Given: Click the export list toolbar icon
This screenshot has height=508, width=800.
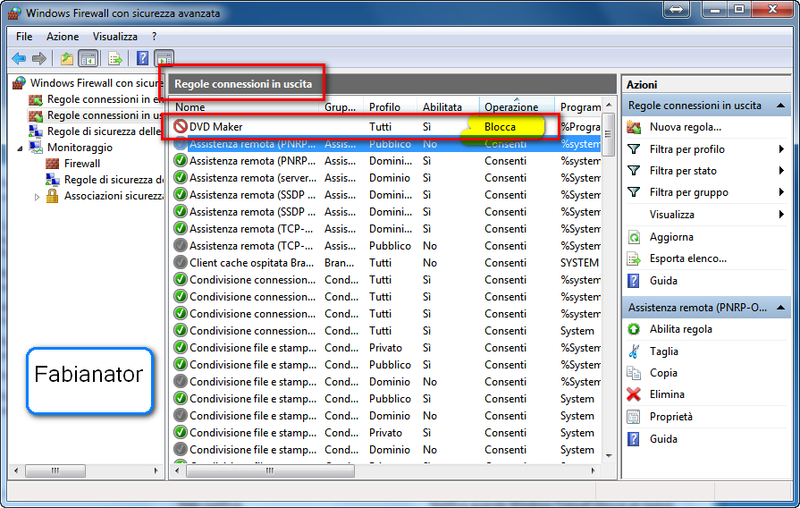Looking at the screenshot, I should [x=115, y=59].
